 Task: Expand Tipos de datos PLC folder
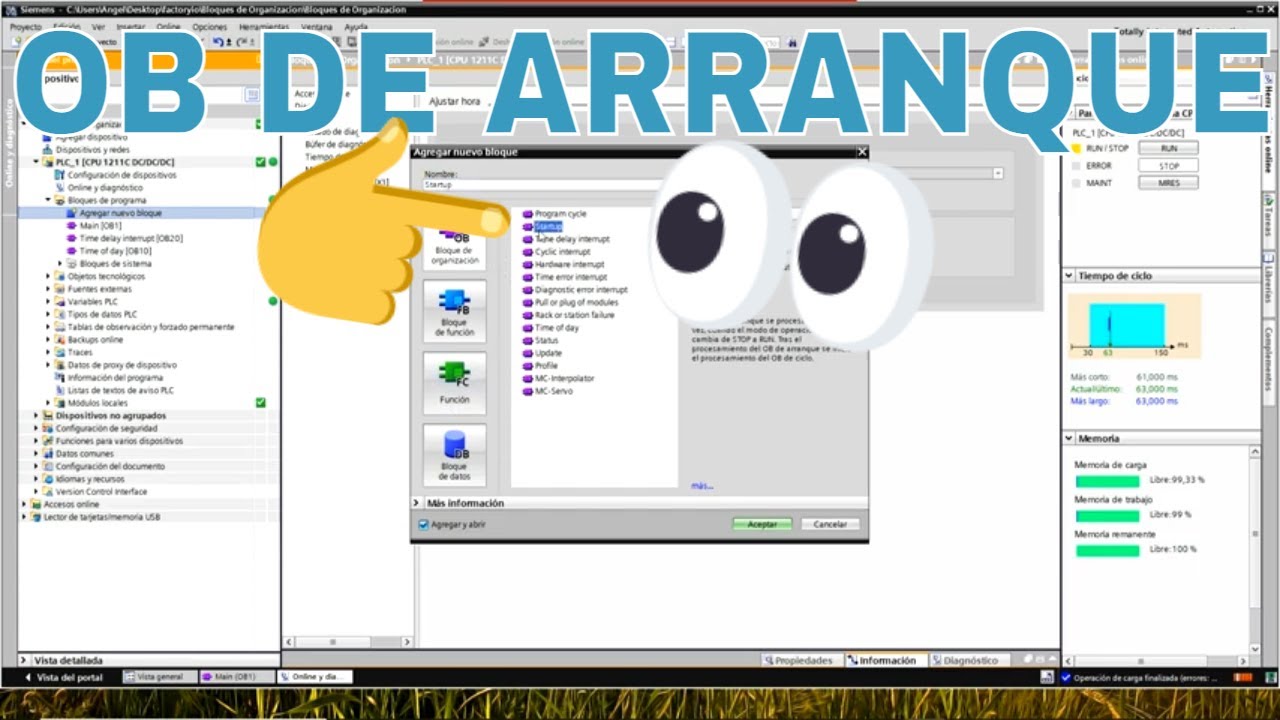(48, 314)
